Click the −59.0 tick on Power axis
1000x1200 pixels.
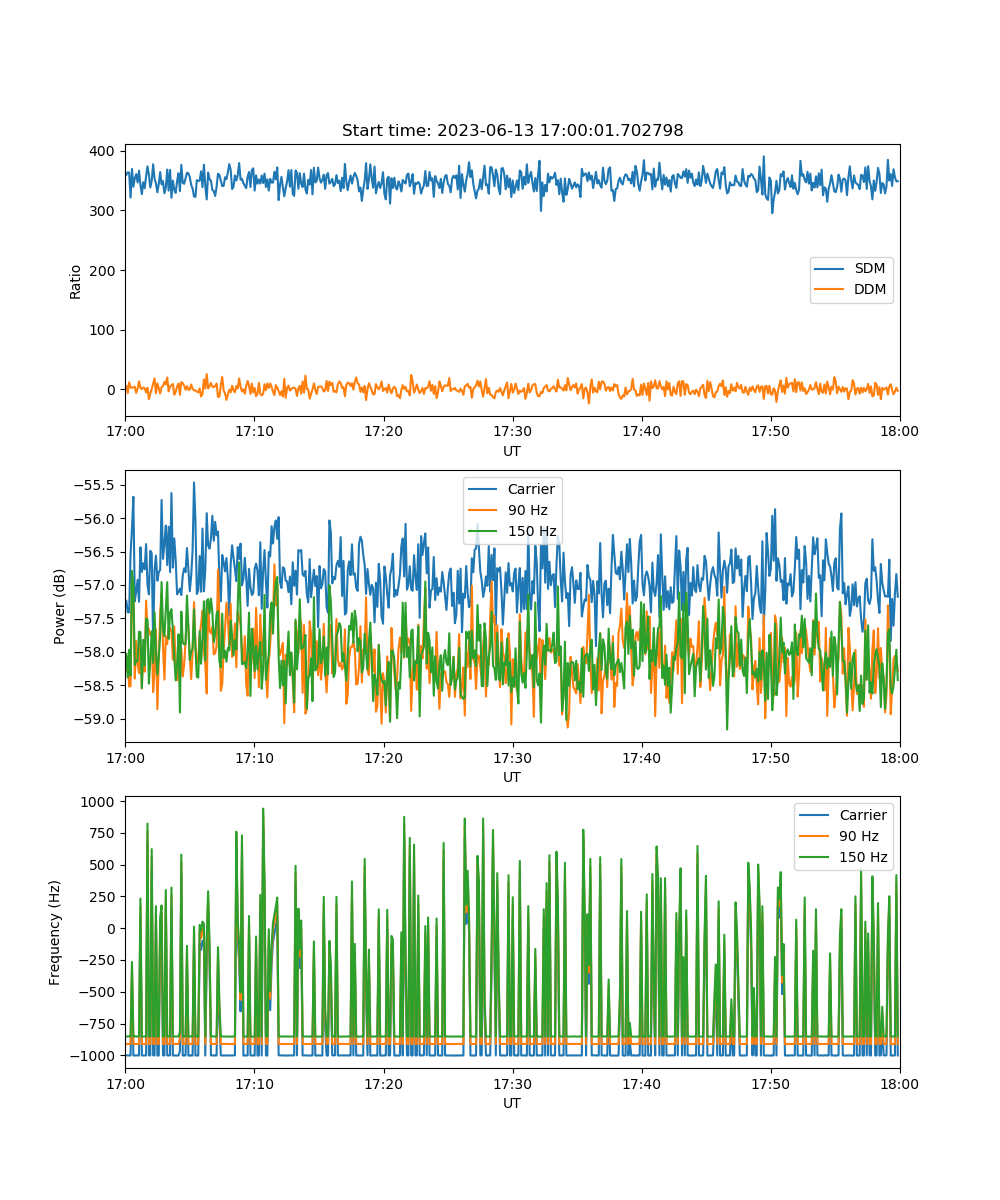[94, 719]
